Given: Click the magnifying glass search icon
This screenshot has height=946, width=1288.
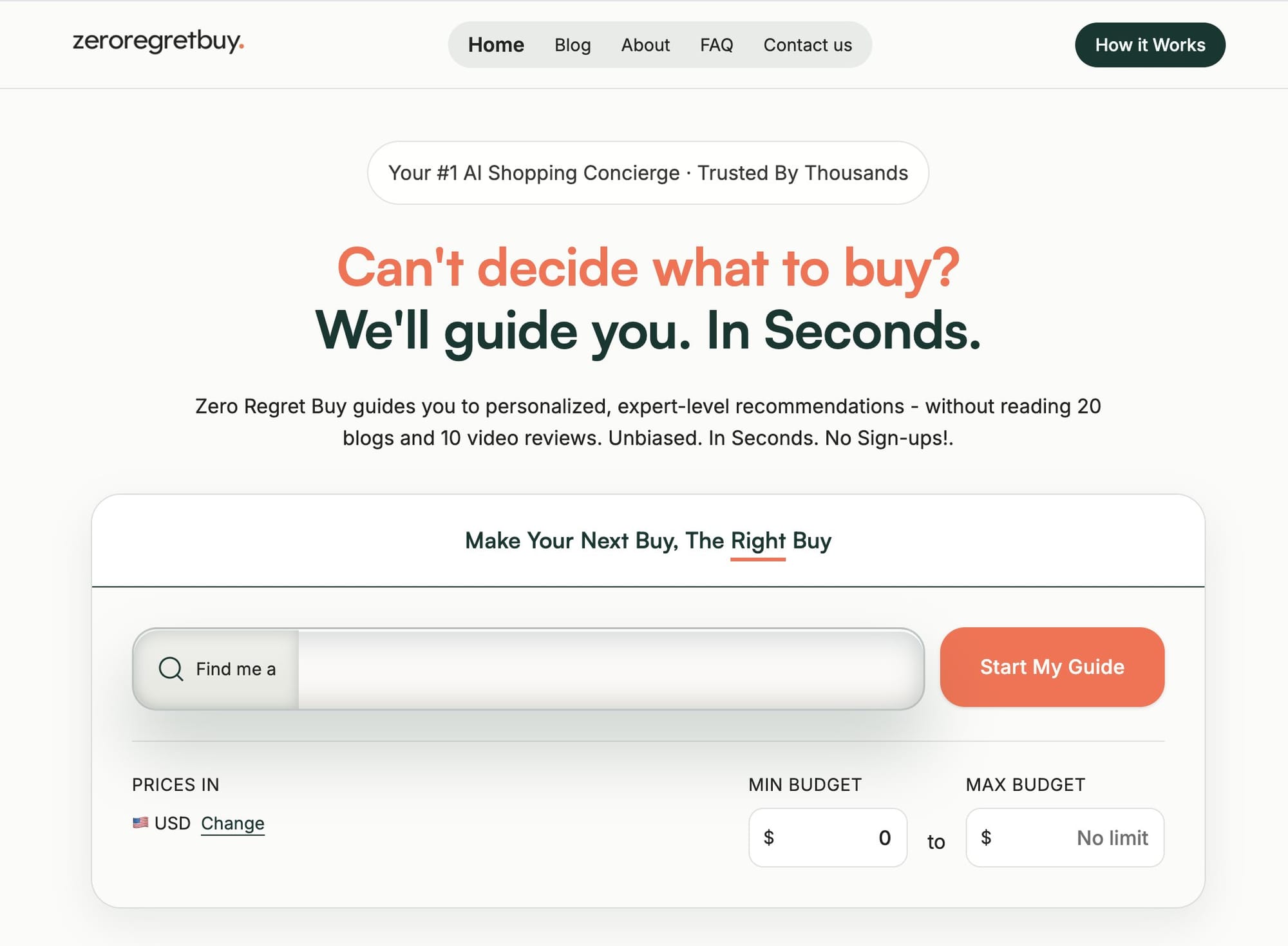Looking at the screenshot, I should click(170, 669).
